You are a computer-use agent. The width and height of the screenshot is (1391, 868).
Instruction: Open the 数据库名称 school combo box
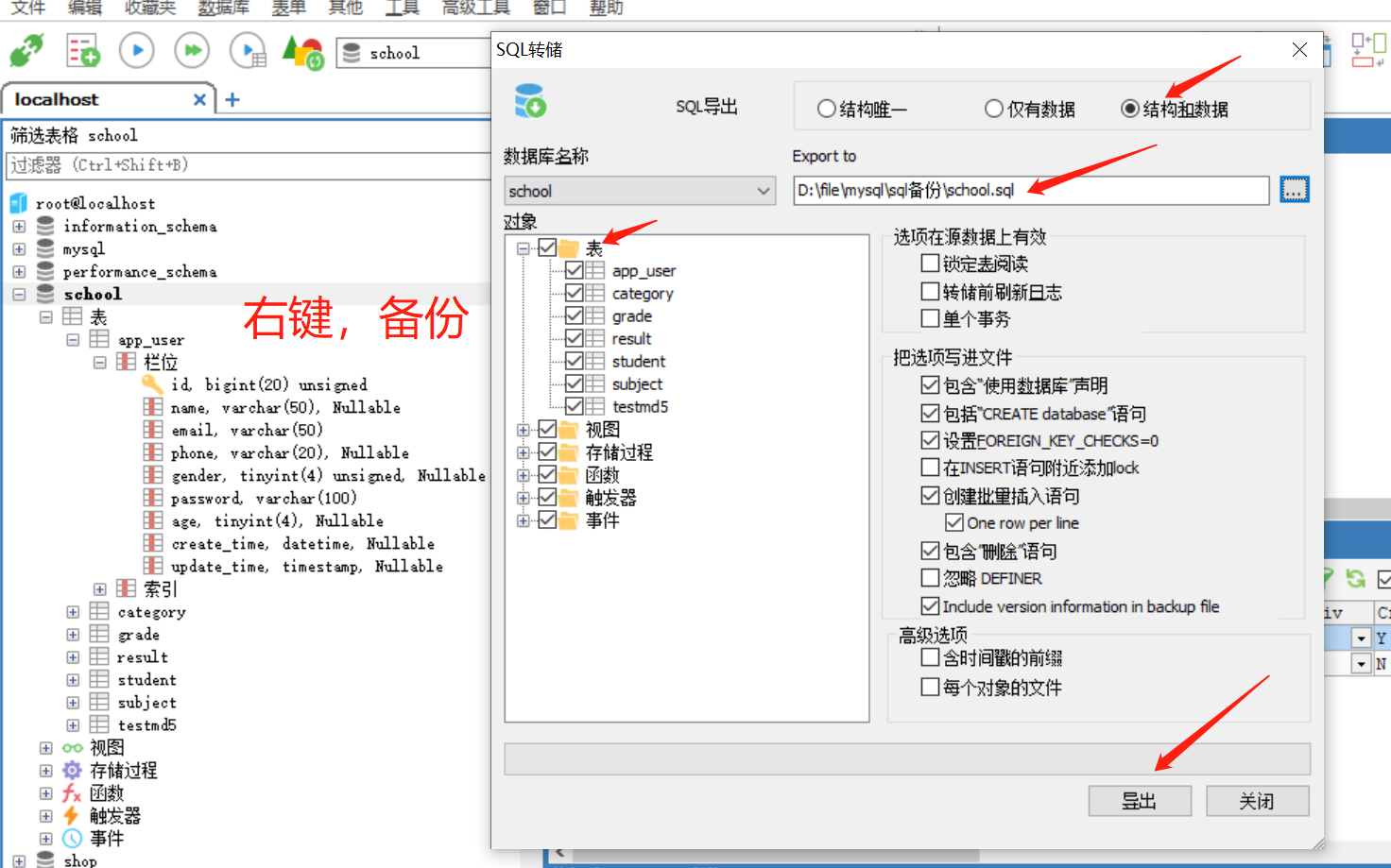click(x=640, y=191)
